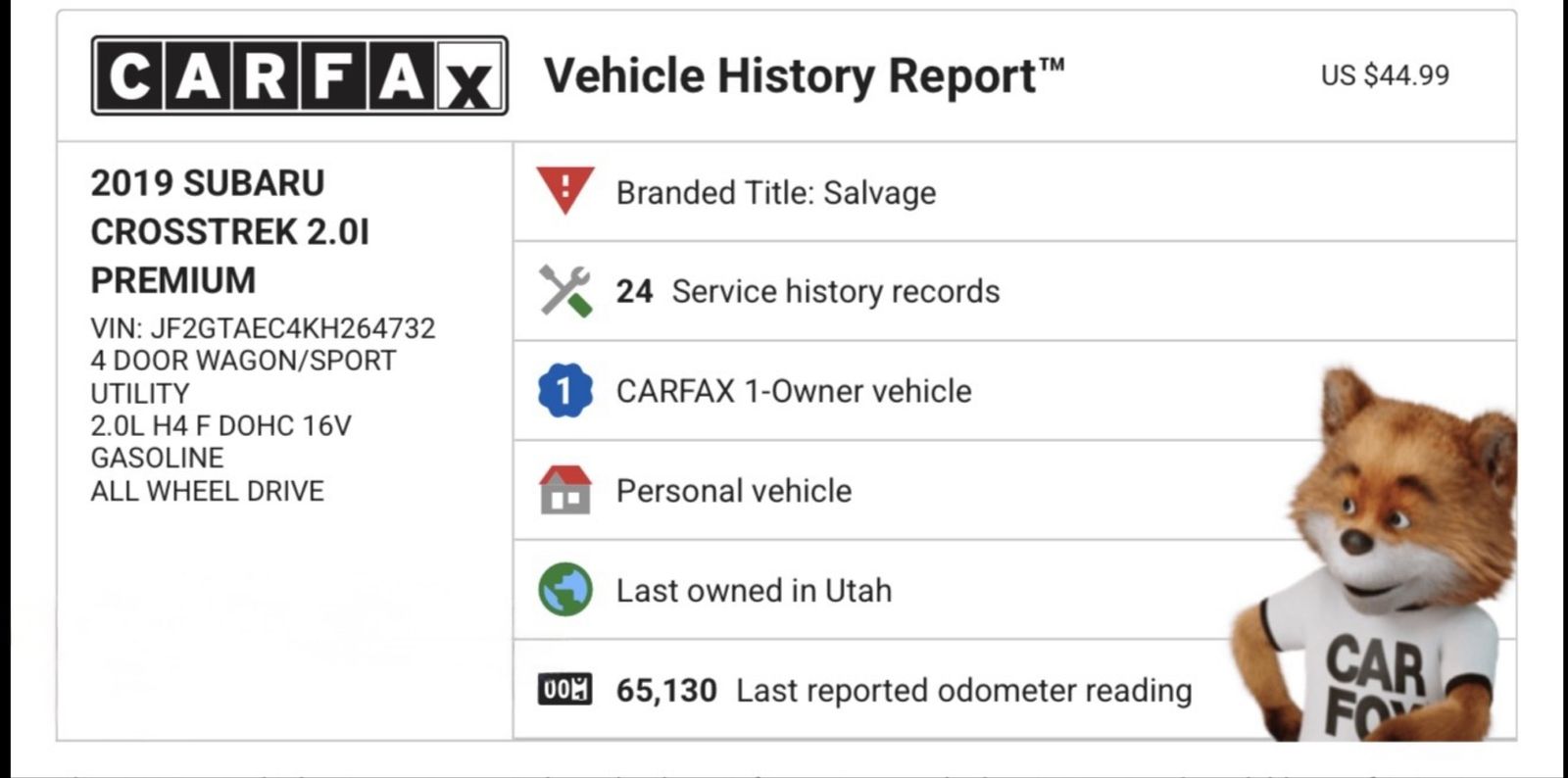Screen dimensions: 1568x778
Task: Click the Last owned in Utah text
Action: [754, 591]
